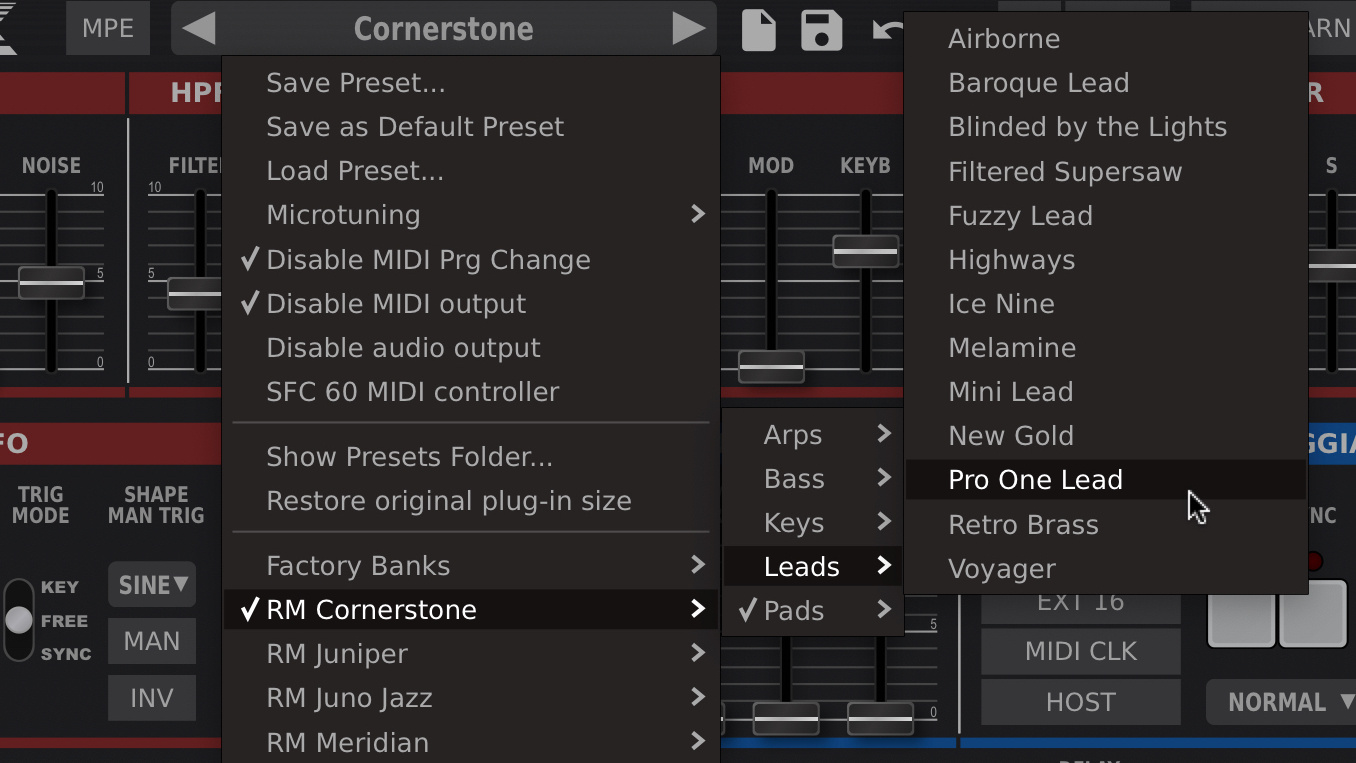The height and width of the screenshot is (763, 1356).
Task: Open the Pads preset category
Action: (813, 611)
